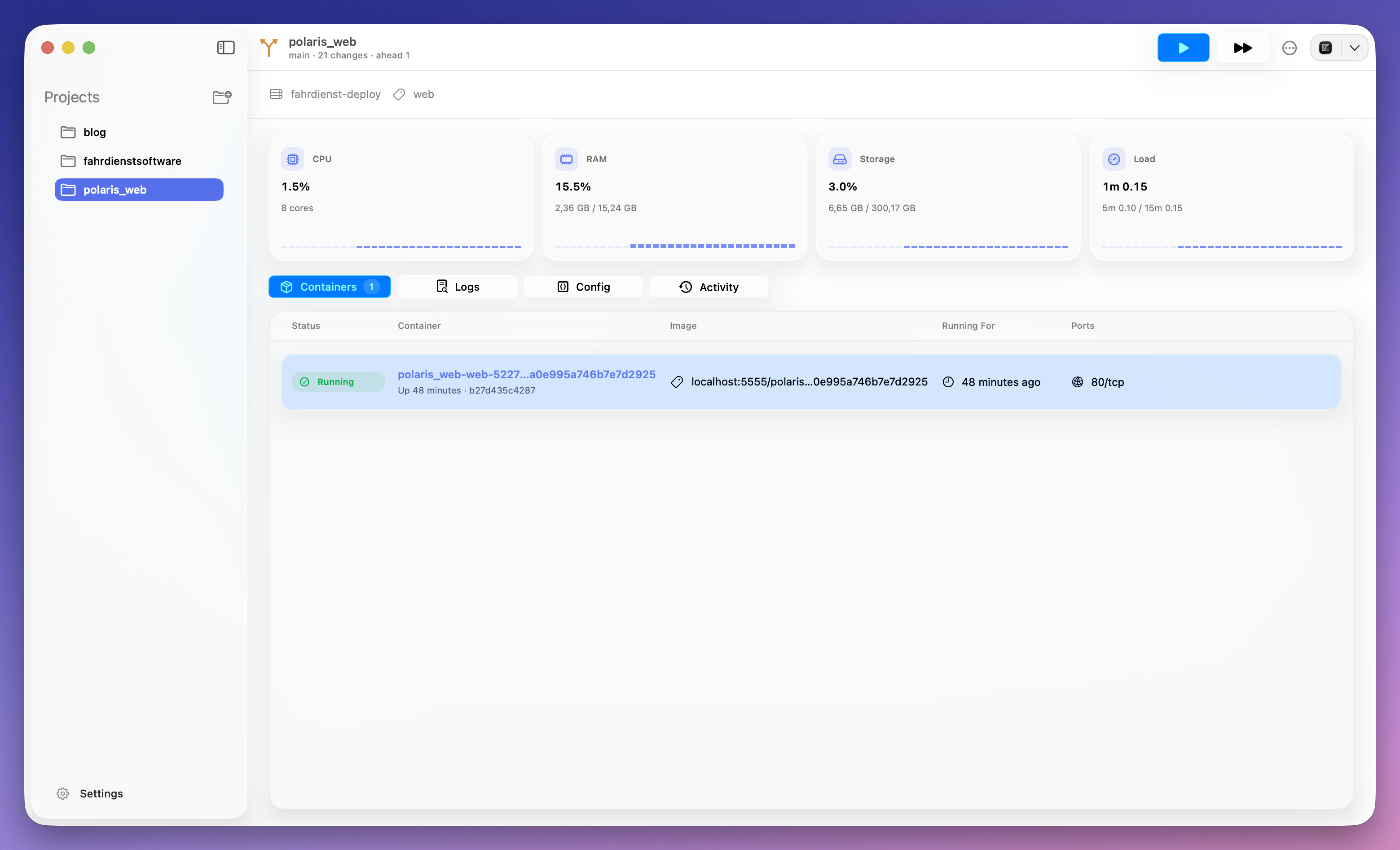The image size is (1400, 850).
Task: Click the web tag icon
Action: 399,94
